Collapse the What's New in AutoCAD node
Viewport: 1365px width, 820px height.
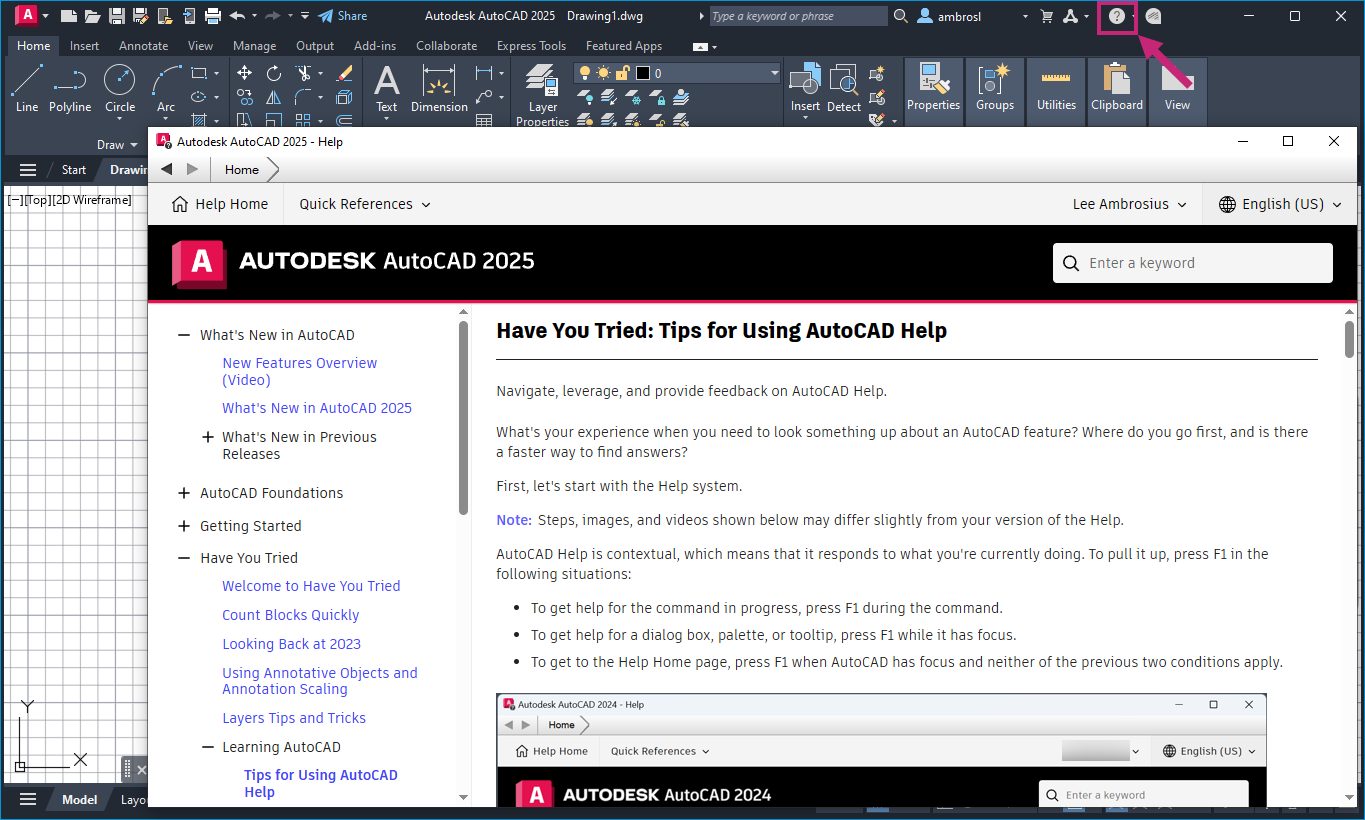click(183, 335)
